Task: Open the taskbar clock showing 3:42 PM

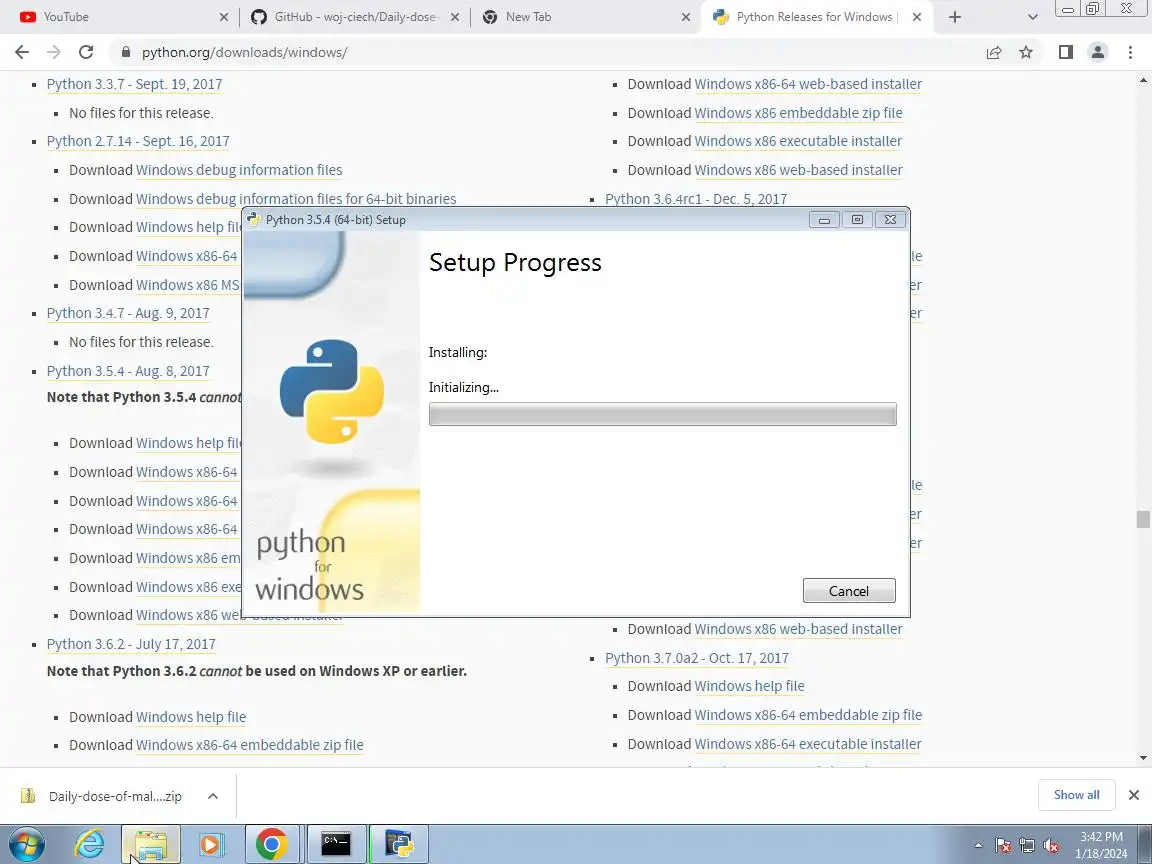Action: (1101, 845)
